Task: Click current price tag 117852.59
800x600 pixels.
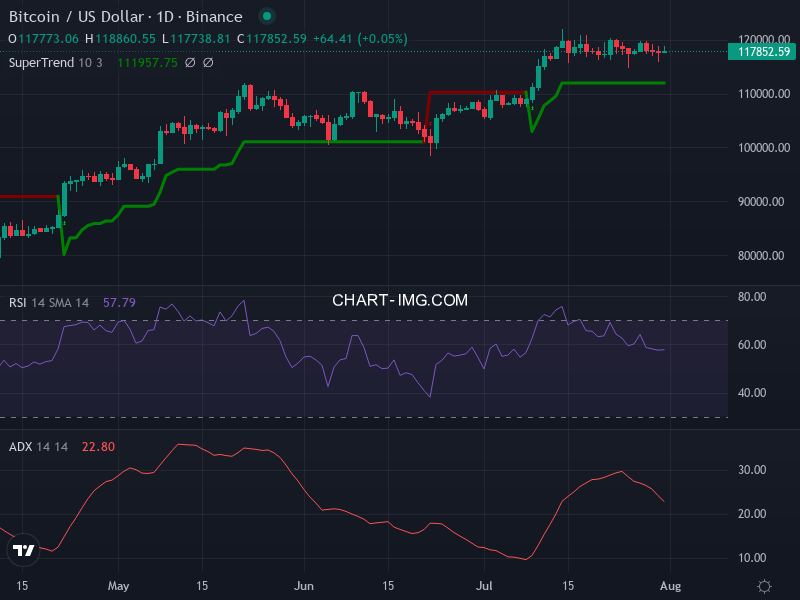Action: coord(763,52)
